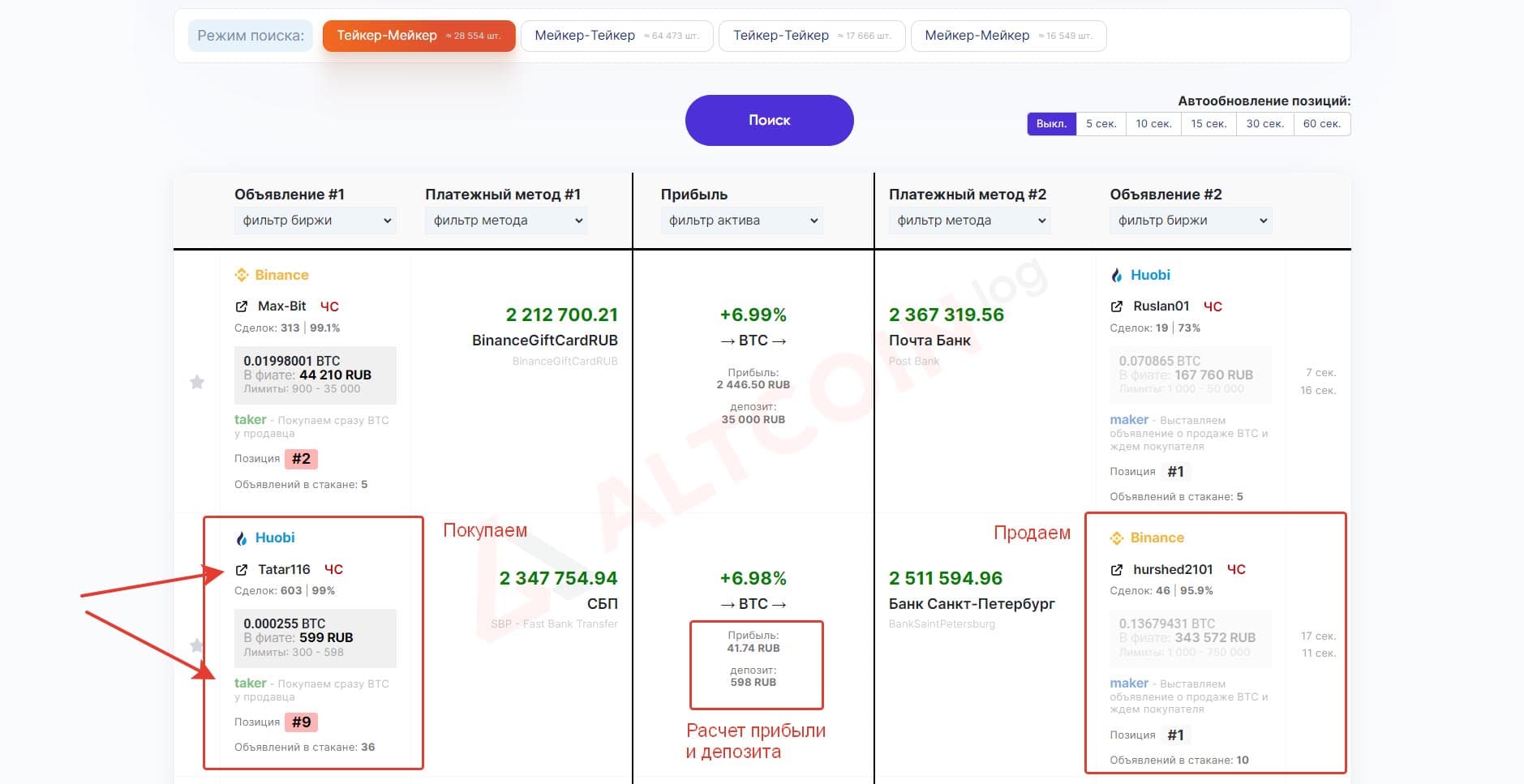The height and width of the screenshot is (784, 1524).
Task: Expand exchange filter under Объявление #1
Action: click(x=316, y=221)
